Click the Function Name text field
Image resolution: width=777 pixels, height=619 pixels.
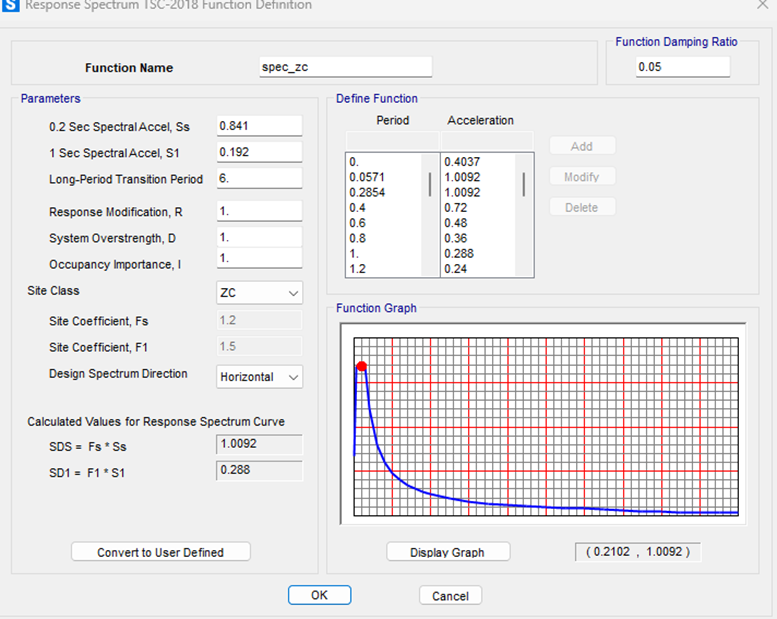pyautogui.click(x=345, y=67)
